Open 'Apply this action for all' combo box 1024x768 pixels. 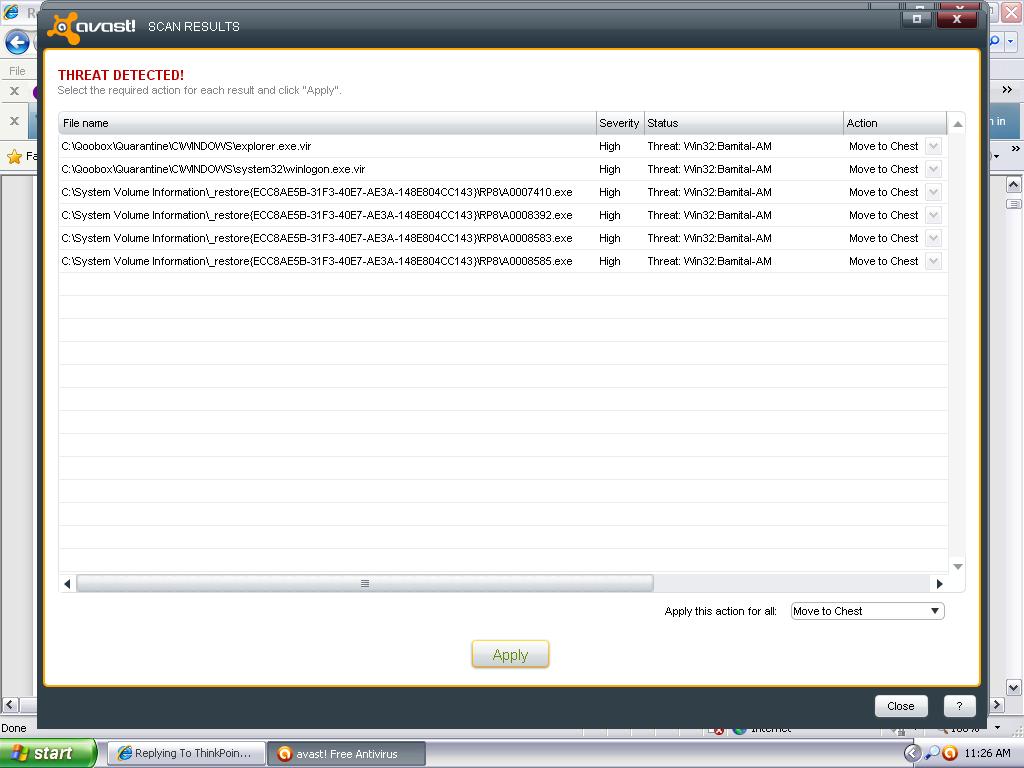867,611
